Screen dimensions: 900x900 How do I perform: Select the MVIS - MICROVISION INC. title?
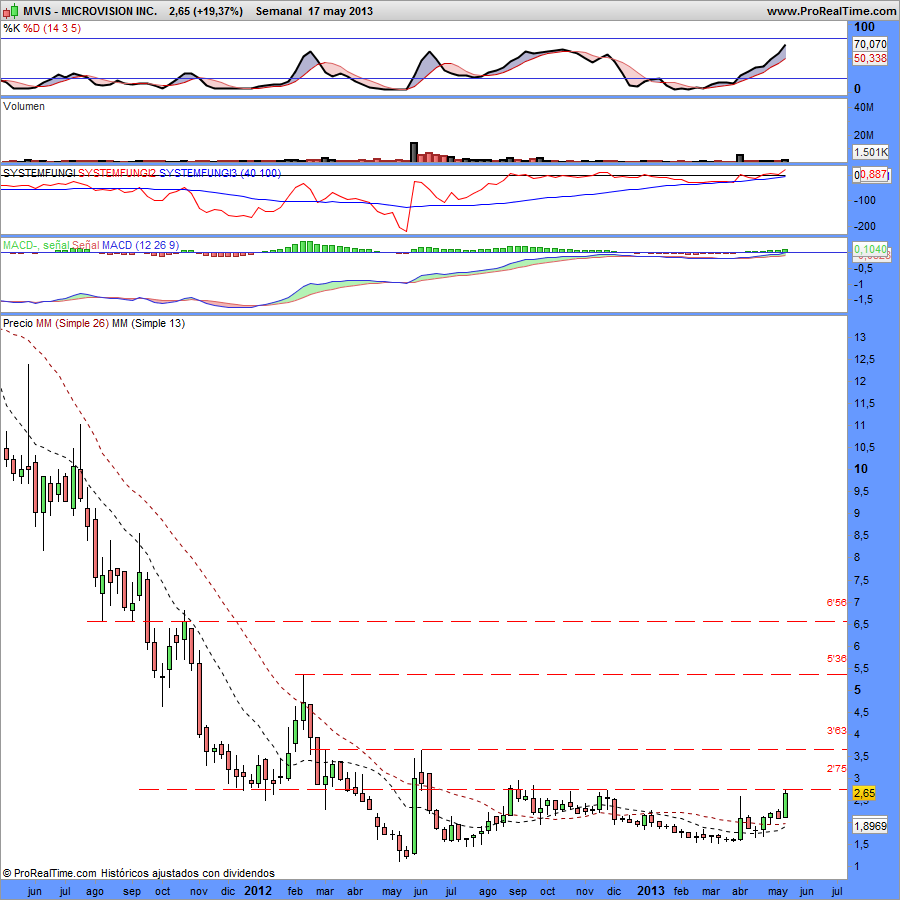point(90,11)
